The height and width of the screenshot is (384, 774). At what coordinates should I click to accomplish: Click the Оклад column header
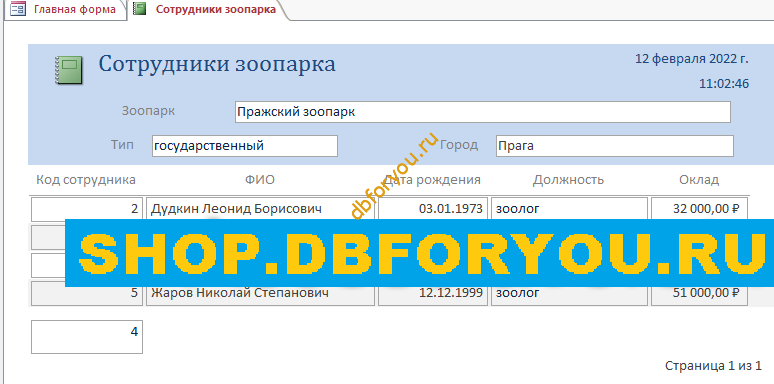[699, 180]
